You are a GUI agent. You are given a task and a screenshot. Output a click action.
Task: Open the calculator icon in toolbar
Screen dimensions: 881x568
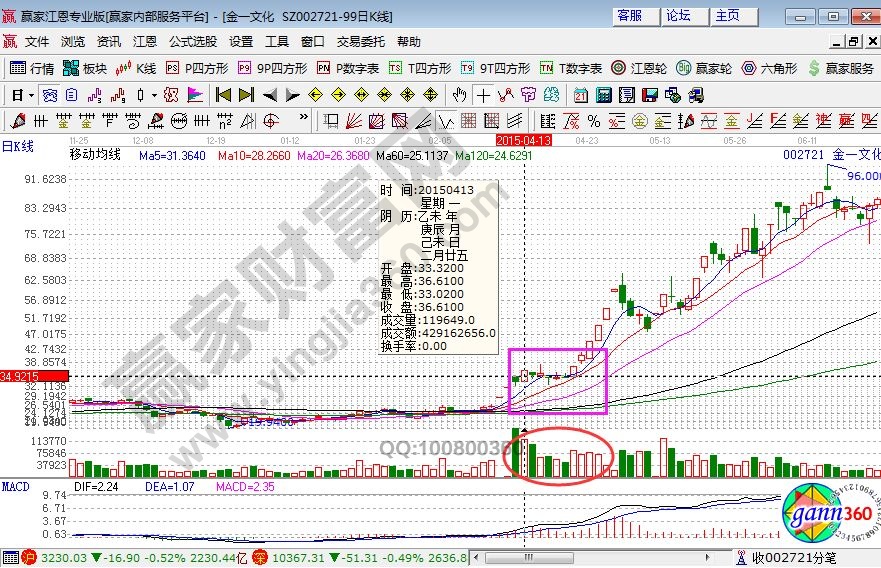pyautogui.click(x=604, y=95)
